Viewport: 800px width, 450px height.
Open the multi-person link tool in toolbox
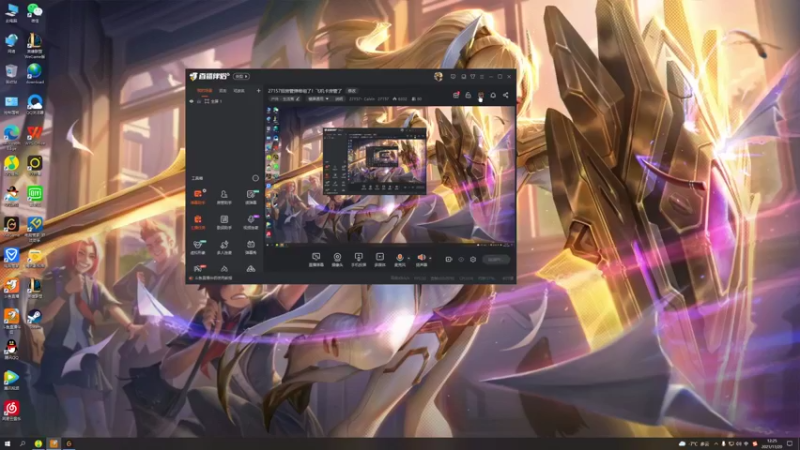click(224, 247)
